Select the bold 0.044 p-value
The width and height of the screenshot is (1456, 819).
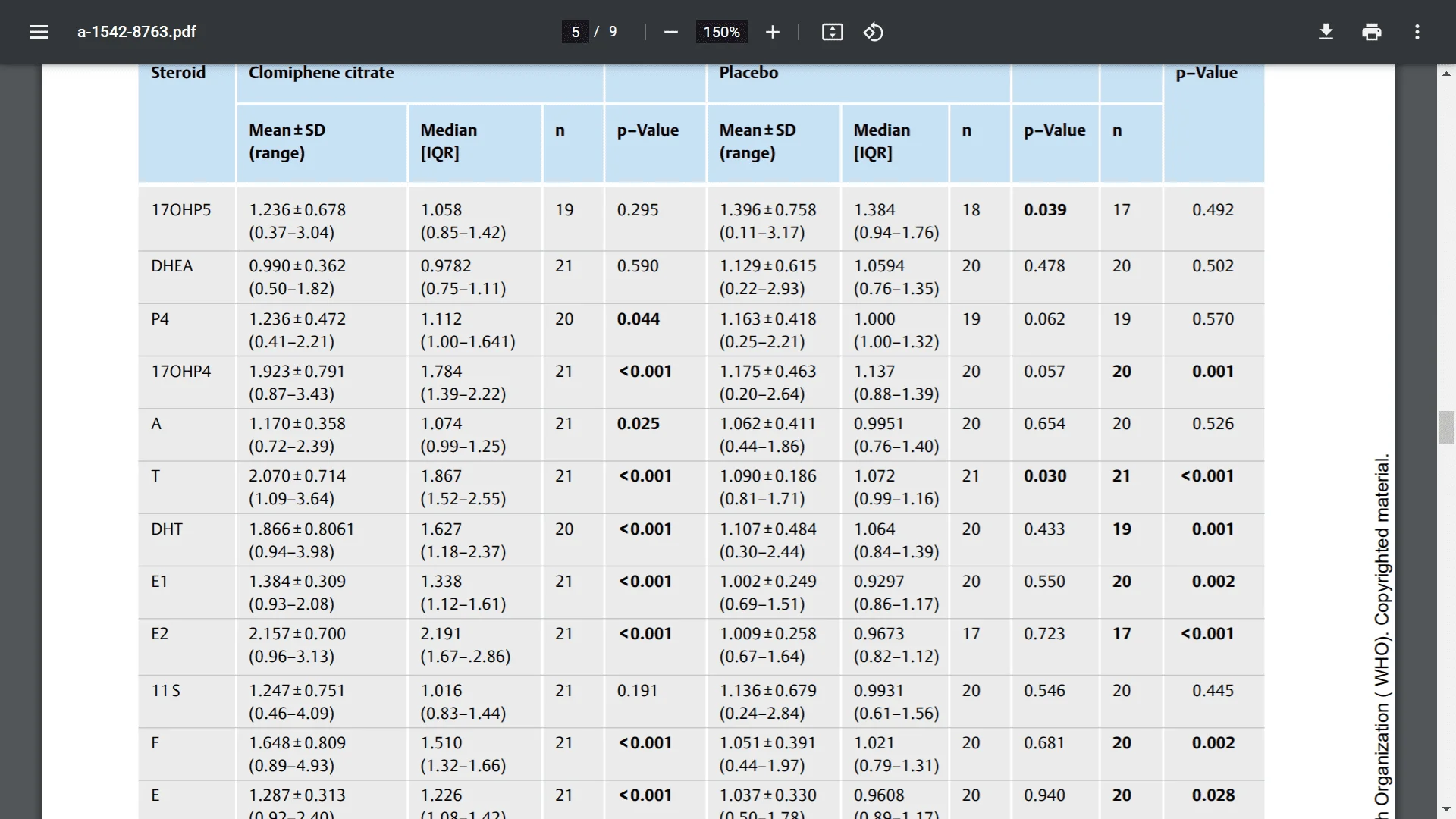(639, 319)
